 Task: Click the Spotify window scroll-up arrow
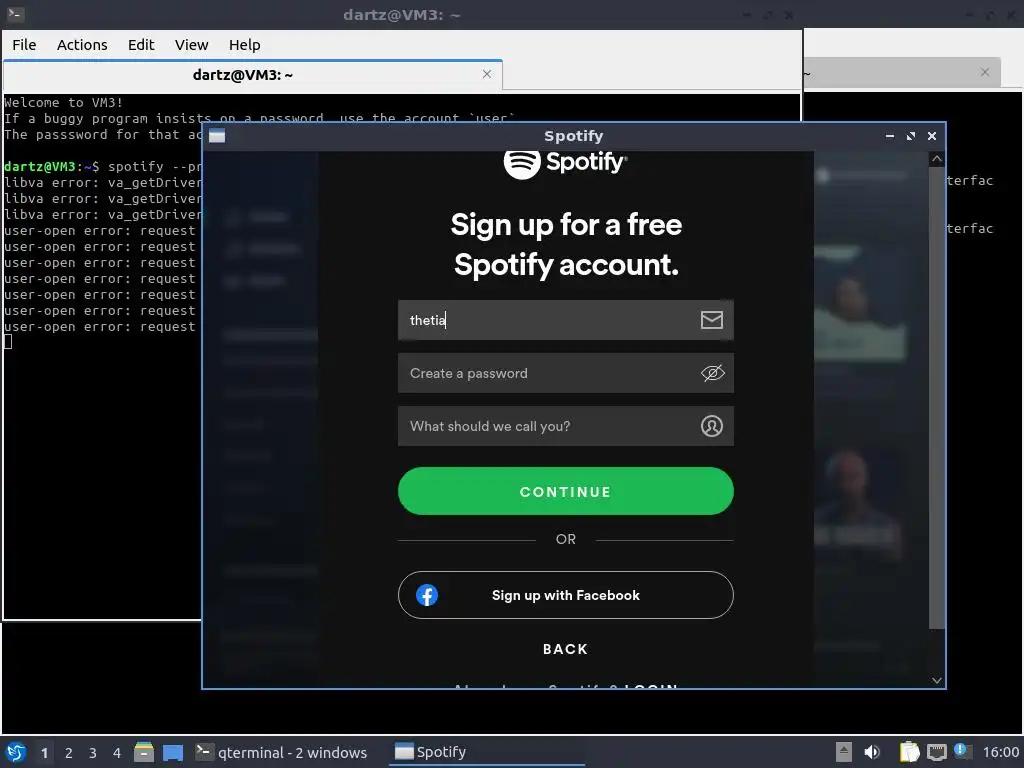(936, 159)
